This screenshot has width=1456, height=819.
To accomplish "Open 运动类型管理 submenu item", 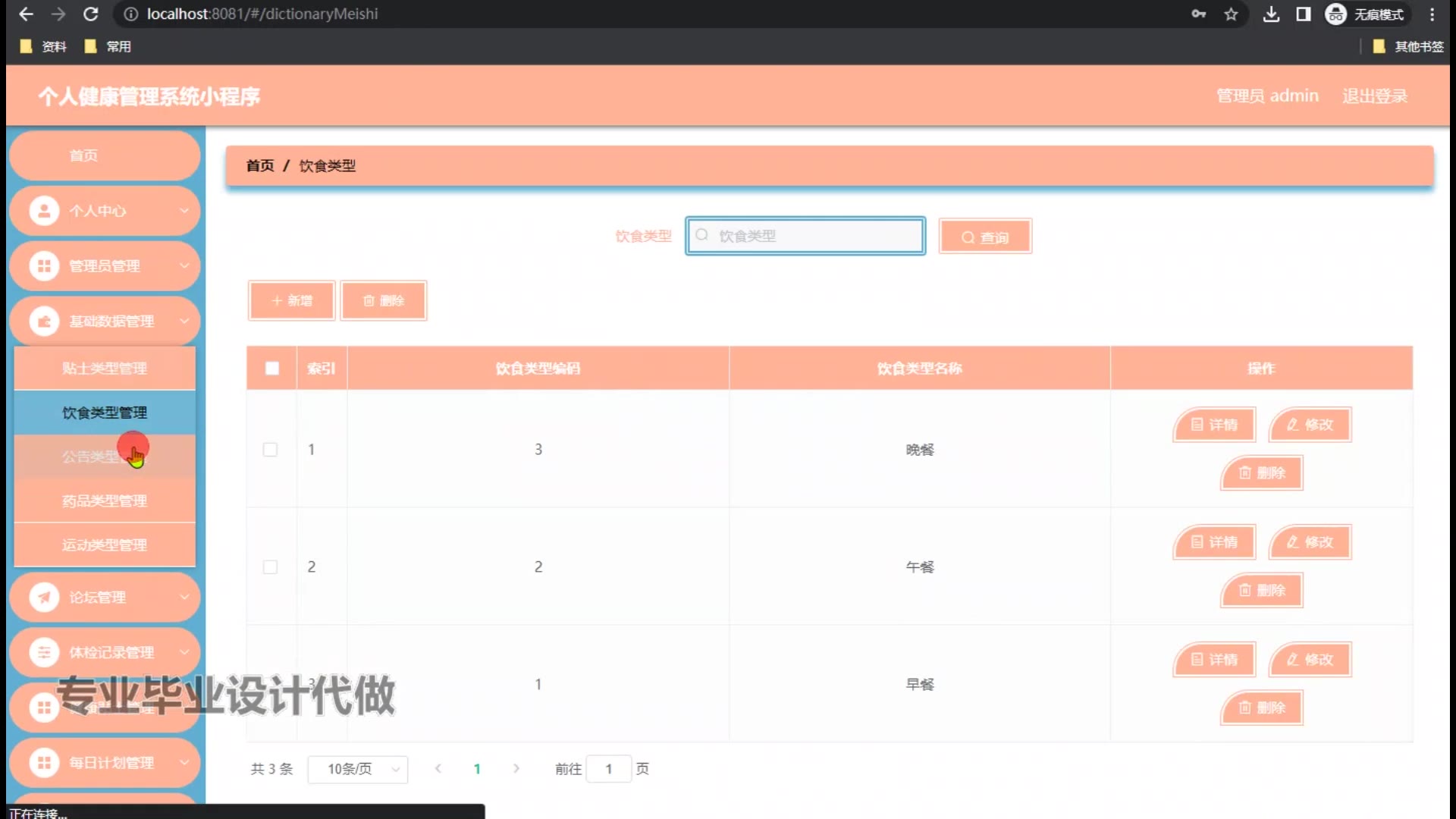I will point(105,545).
